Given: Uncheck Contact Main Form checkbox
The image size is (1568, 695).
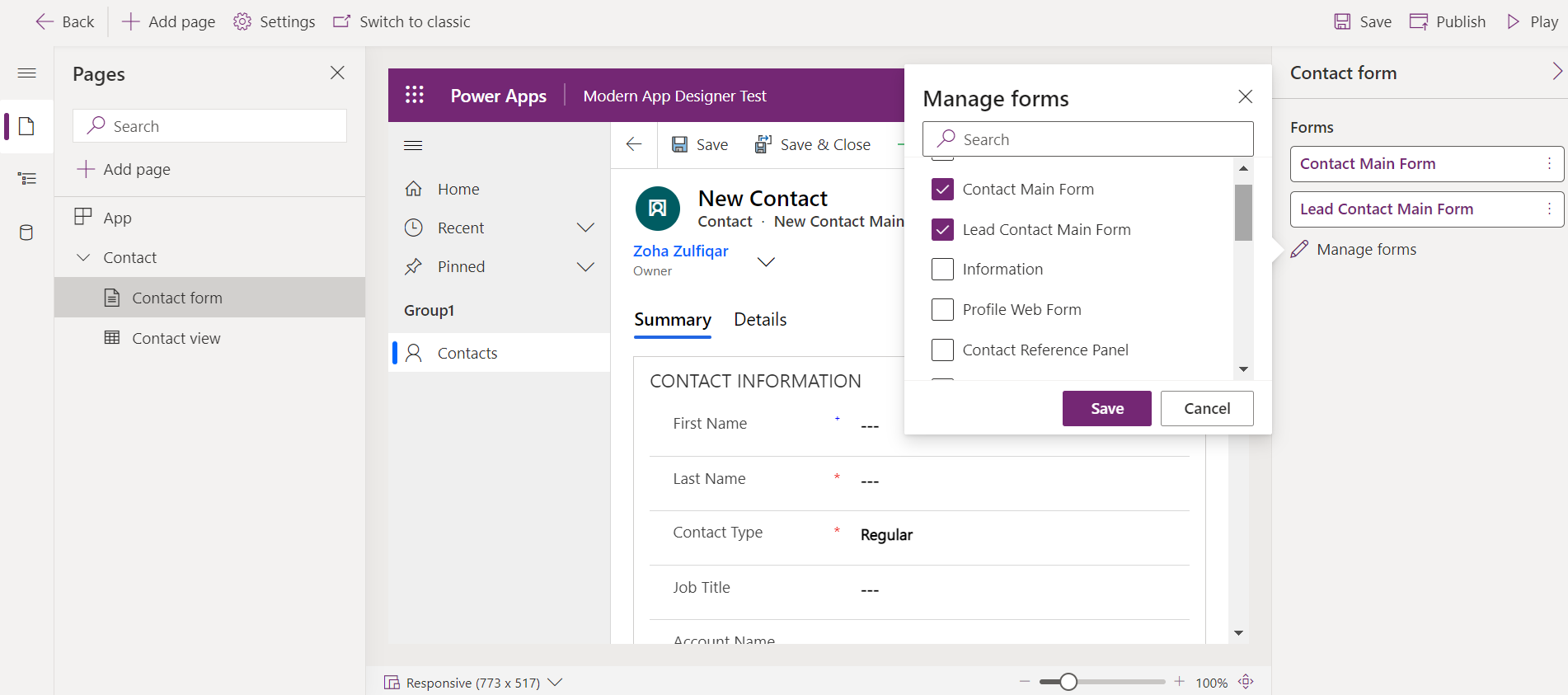Looking at the screenshot, I should coord(942,189).
